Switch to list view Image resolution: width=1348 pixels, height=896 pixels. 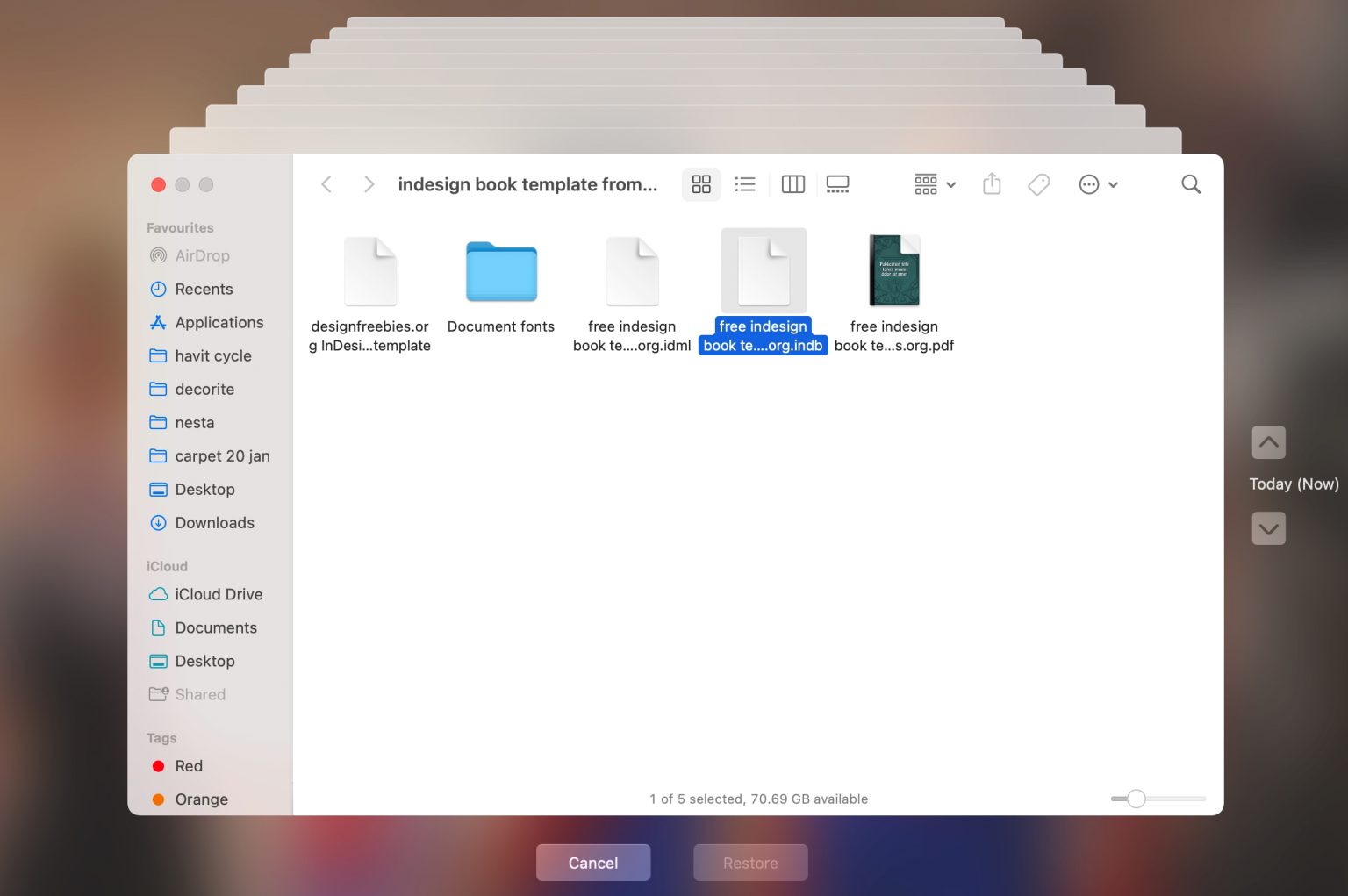tap(745, 184)
